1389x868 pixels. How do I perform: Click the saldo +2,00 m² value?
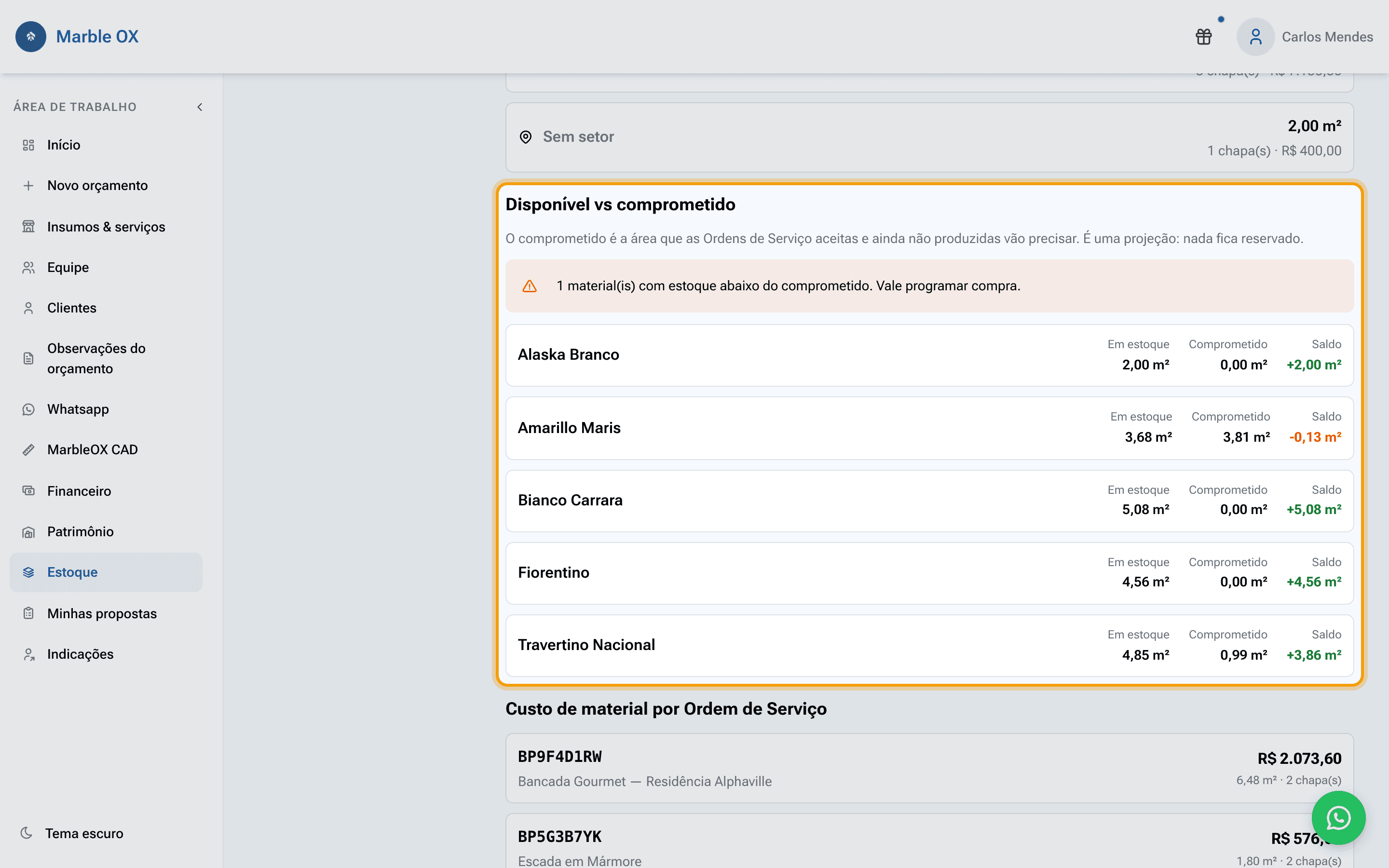coord(1314,365)
